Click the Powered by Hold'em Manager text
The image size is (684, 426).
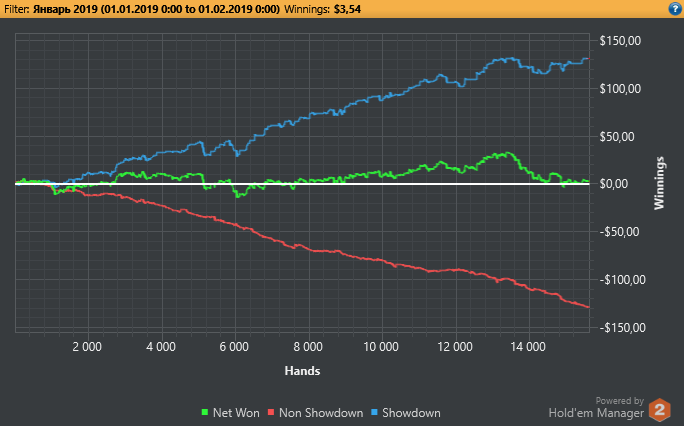tap(596, 407)
